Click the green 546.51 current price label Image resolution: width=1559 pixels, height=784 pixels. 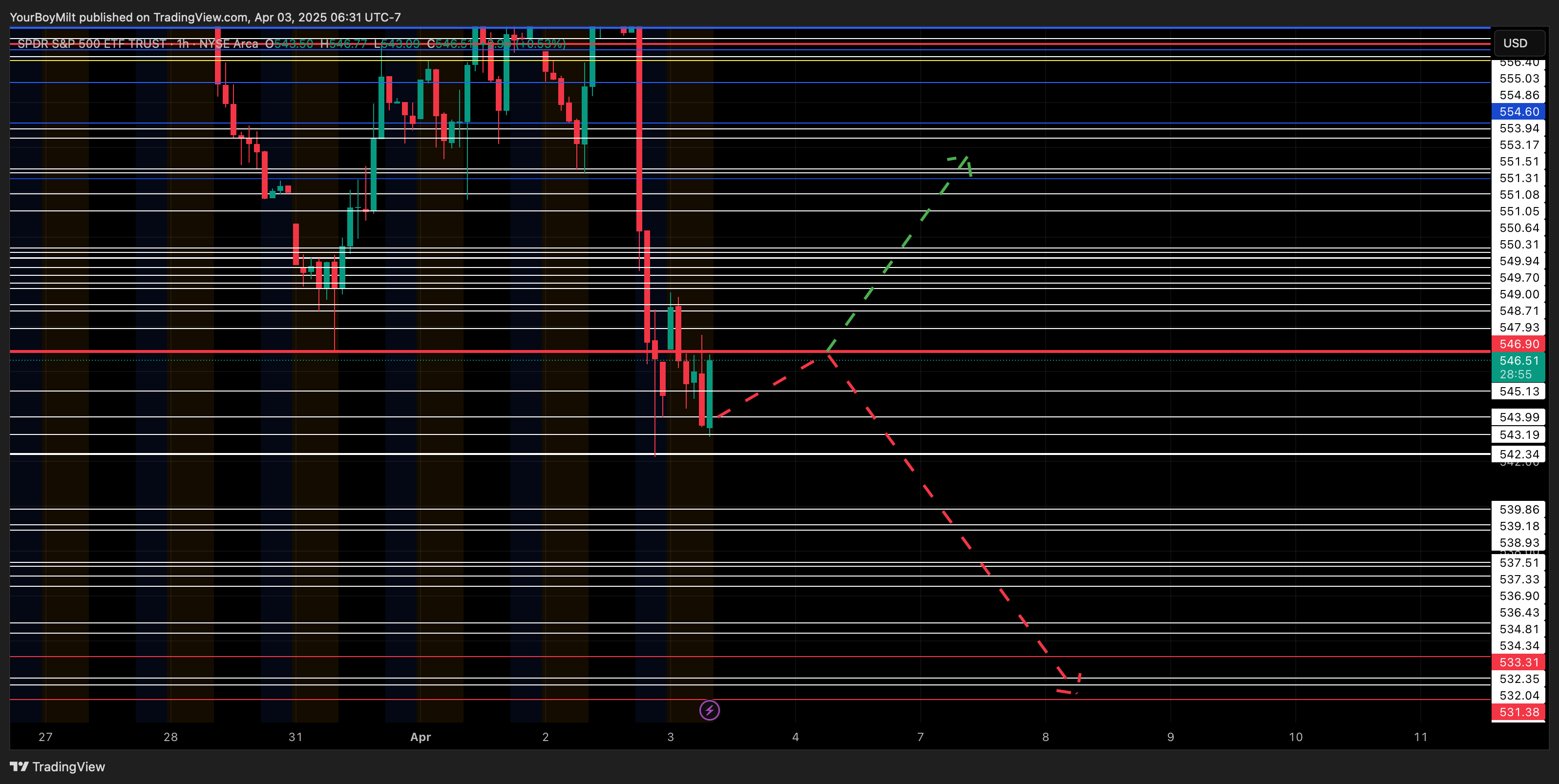pos(1518,361)
